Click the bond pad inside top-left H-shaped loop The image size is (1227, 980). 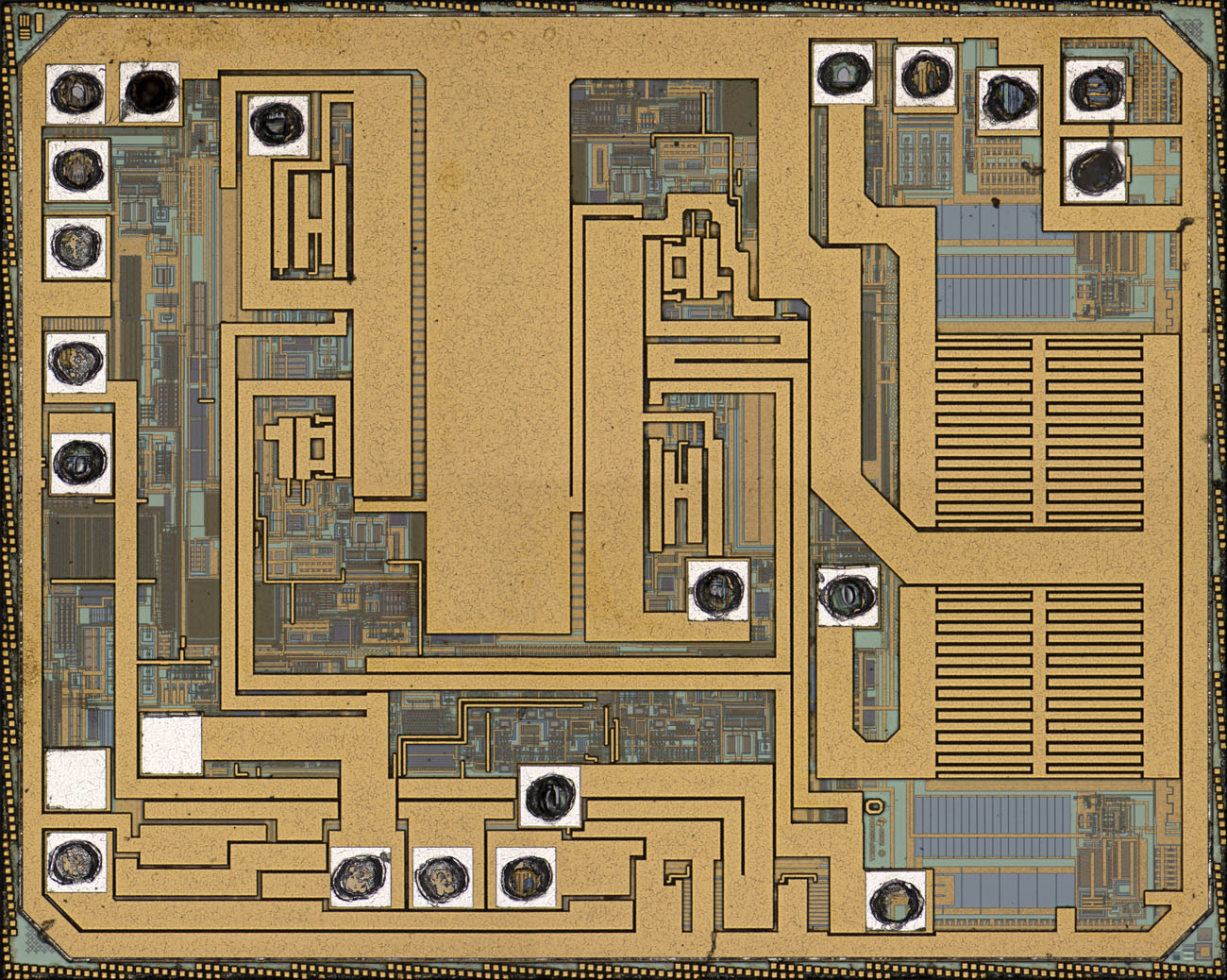pos(278,124)
